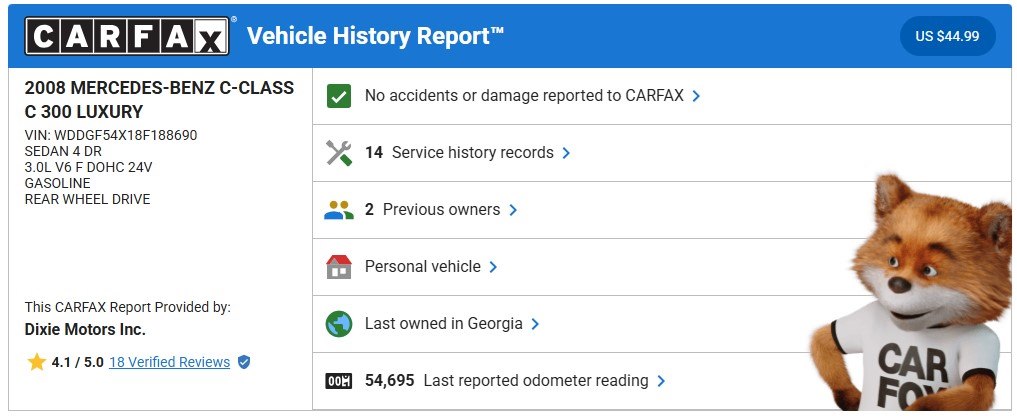Click the blue verified shield badge
Image resolution: width=1017 pixels, height=416 pixels.
244,362
